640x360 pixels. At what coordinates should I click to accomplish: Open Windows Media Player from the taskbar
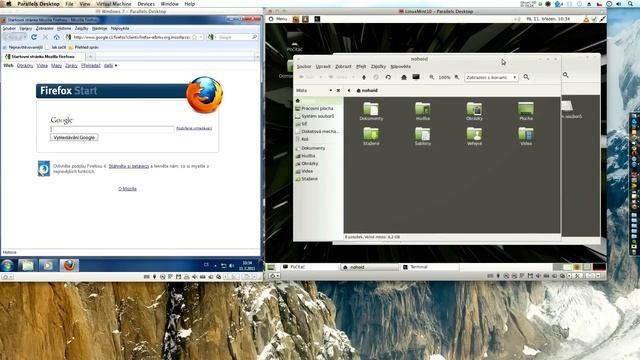tap(48, 266)
